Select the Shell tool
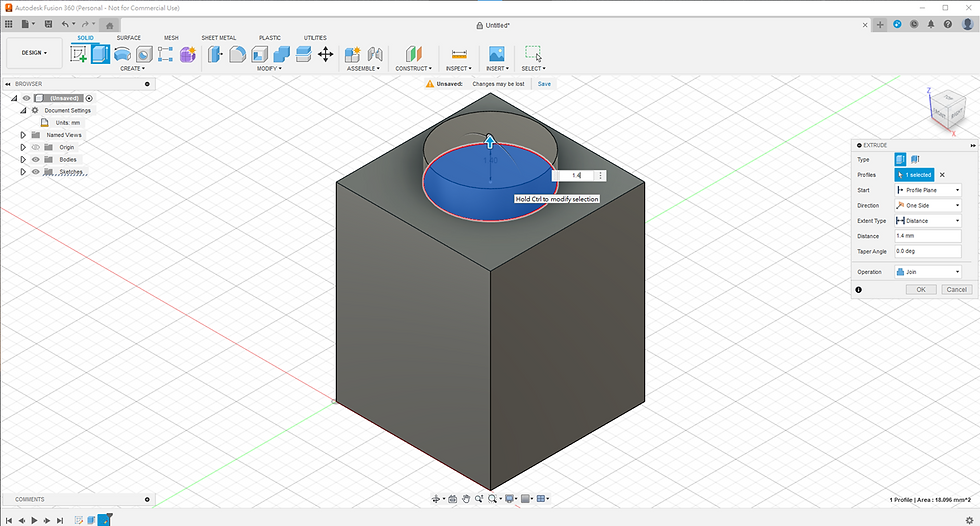 coord(259,54)
